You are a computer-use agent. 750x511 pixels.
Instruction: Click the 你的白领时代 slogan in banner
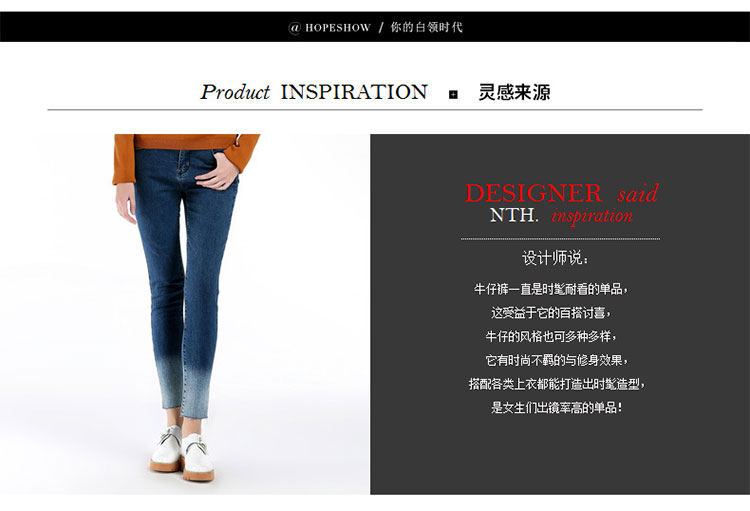coord(426,27)
